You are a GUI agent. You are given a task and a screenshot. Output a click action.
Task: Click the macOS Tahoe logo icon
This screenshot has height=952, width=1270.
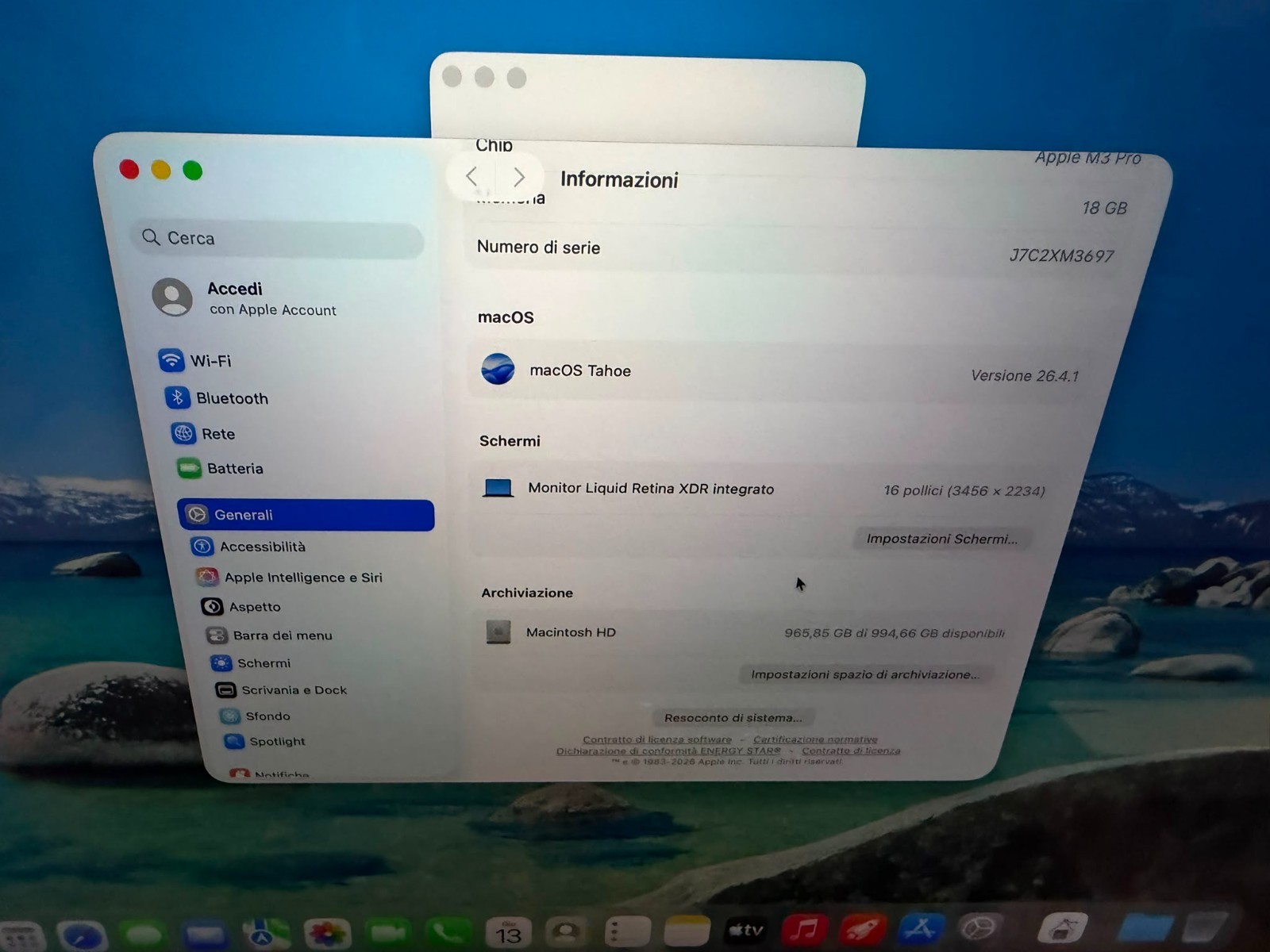498,369
